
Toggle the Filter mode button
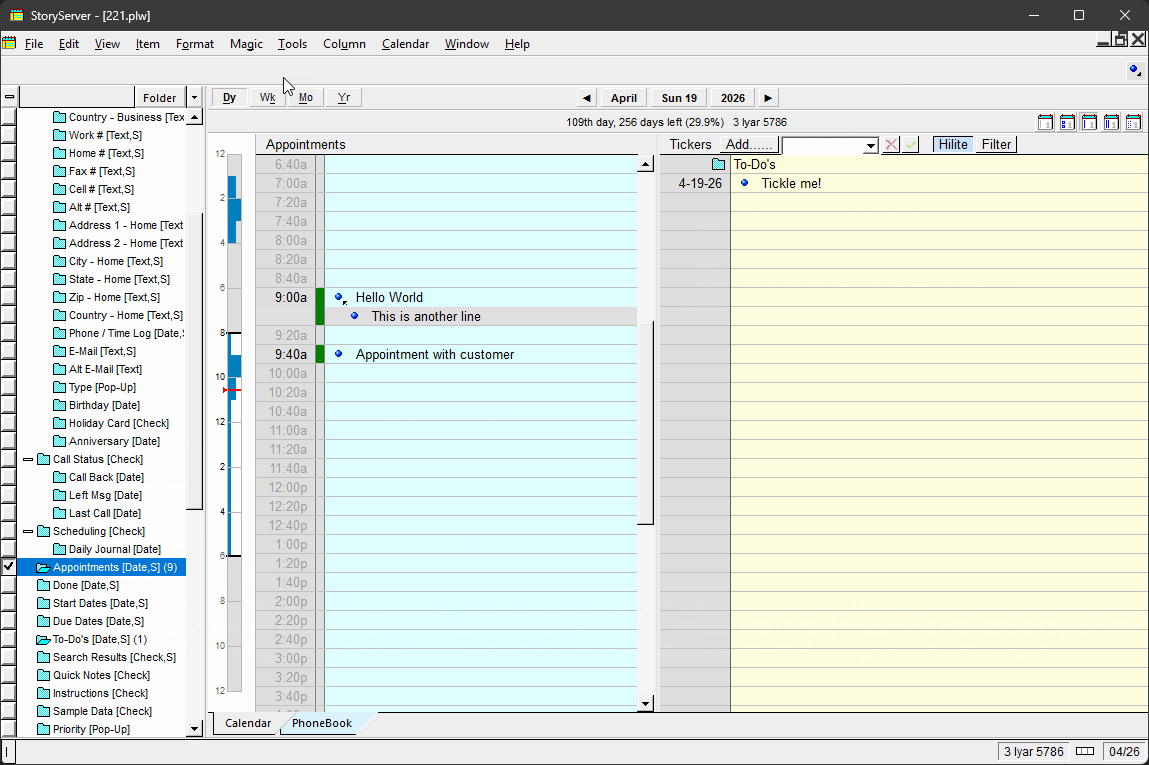click(996, 144)
